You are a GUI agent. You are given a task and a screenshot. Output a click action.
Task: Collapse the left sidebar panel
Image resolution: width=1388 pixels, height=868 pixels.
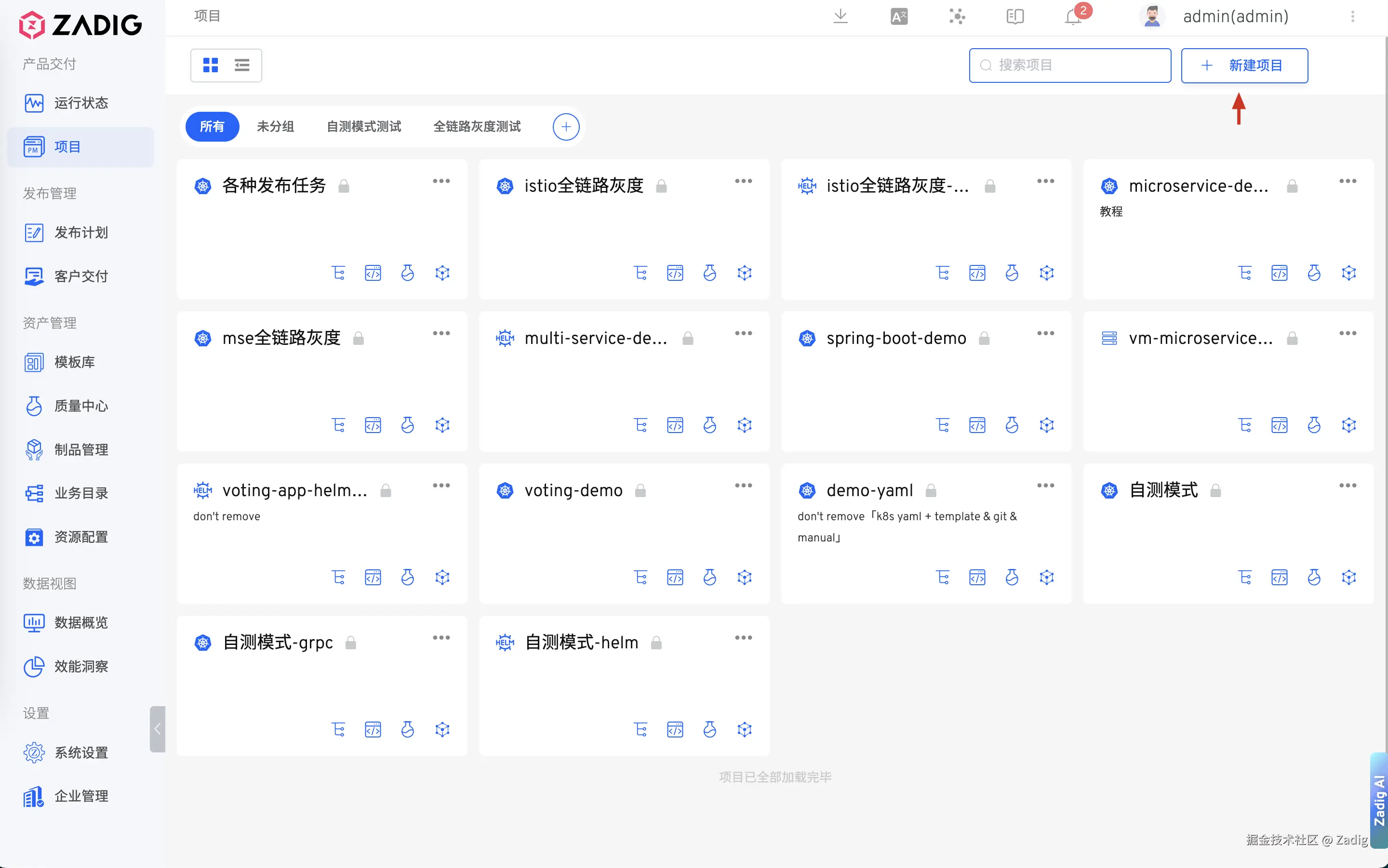(157, 728)
